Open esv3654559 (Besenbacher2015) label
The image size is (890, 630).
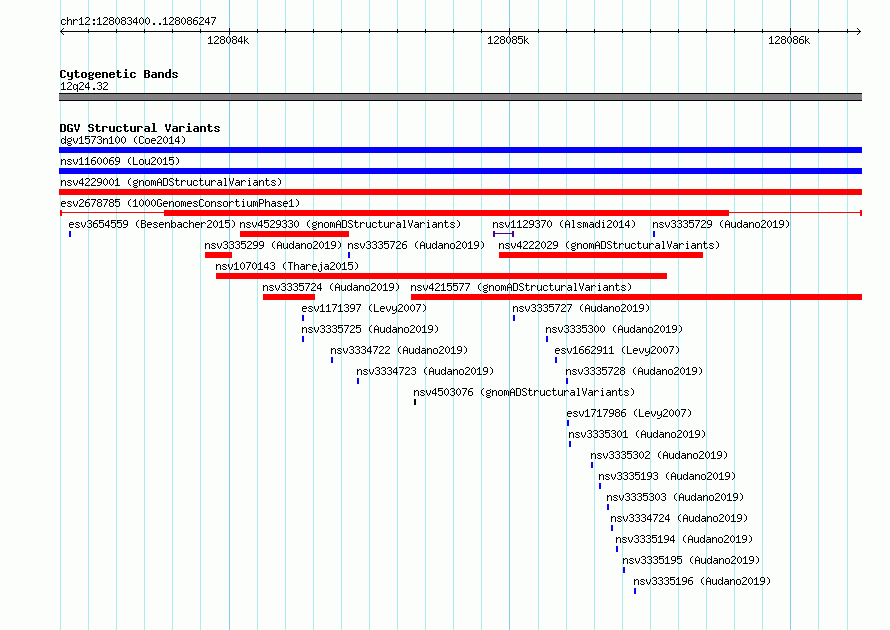pyautogui.click(x=152, y=224)
